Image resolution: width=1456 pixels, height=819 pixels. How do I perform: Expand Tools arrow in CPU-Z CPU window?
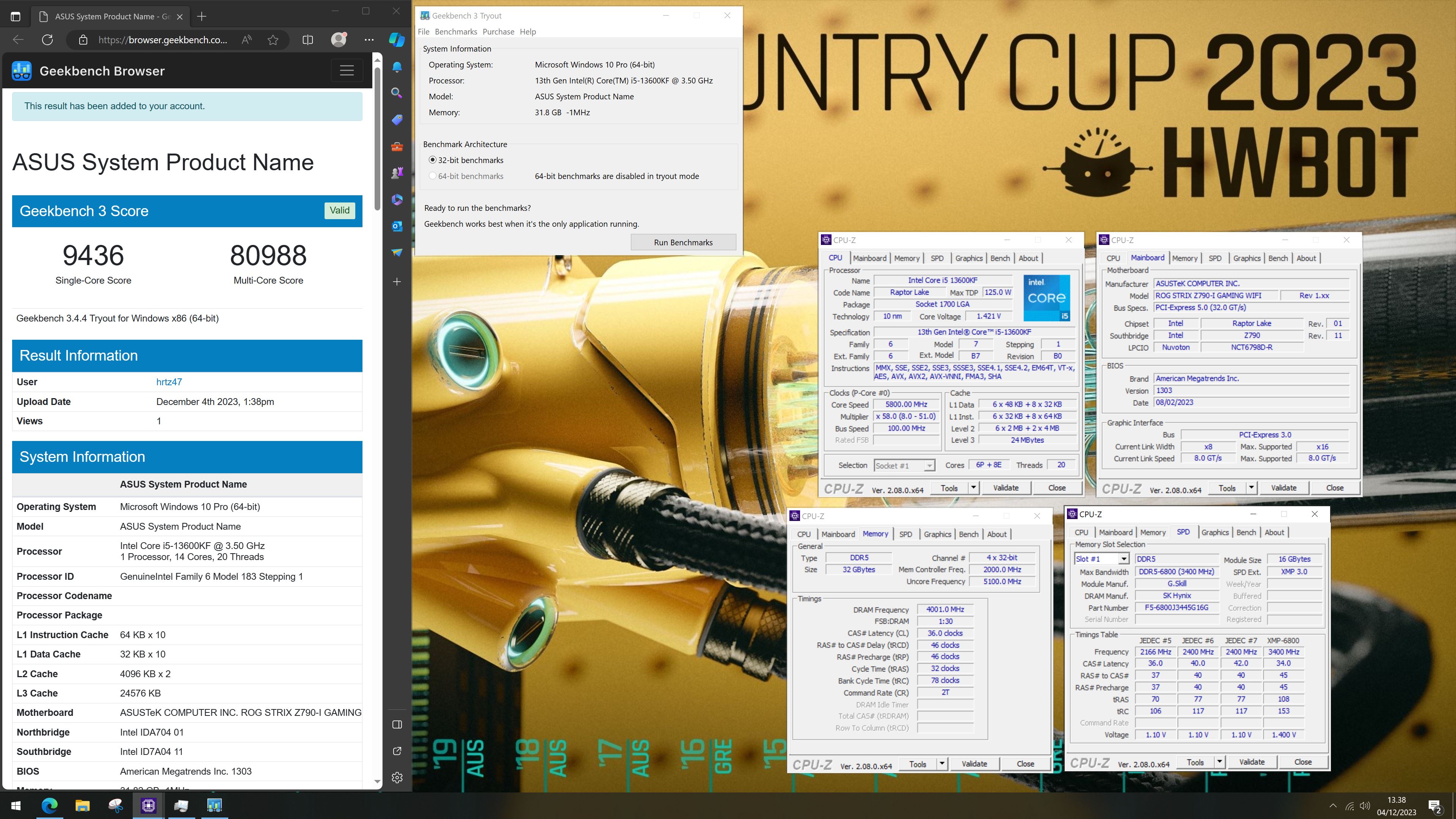[x=973, y=487]
